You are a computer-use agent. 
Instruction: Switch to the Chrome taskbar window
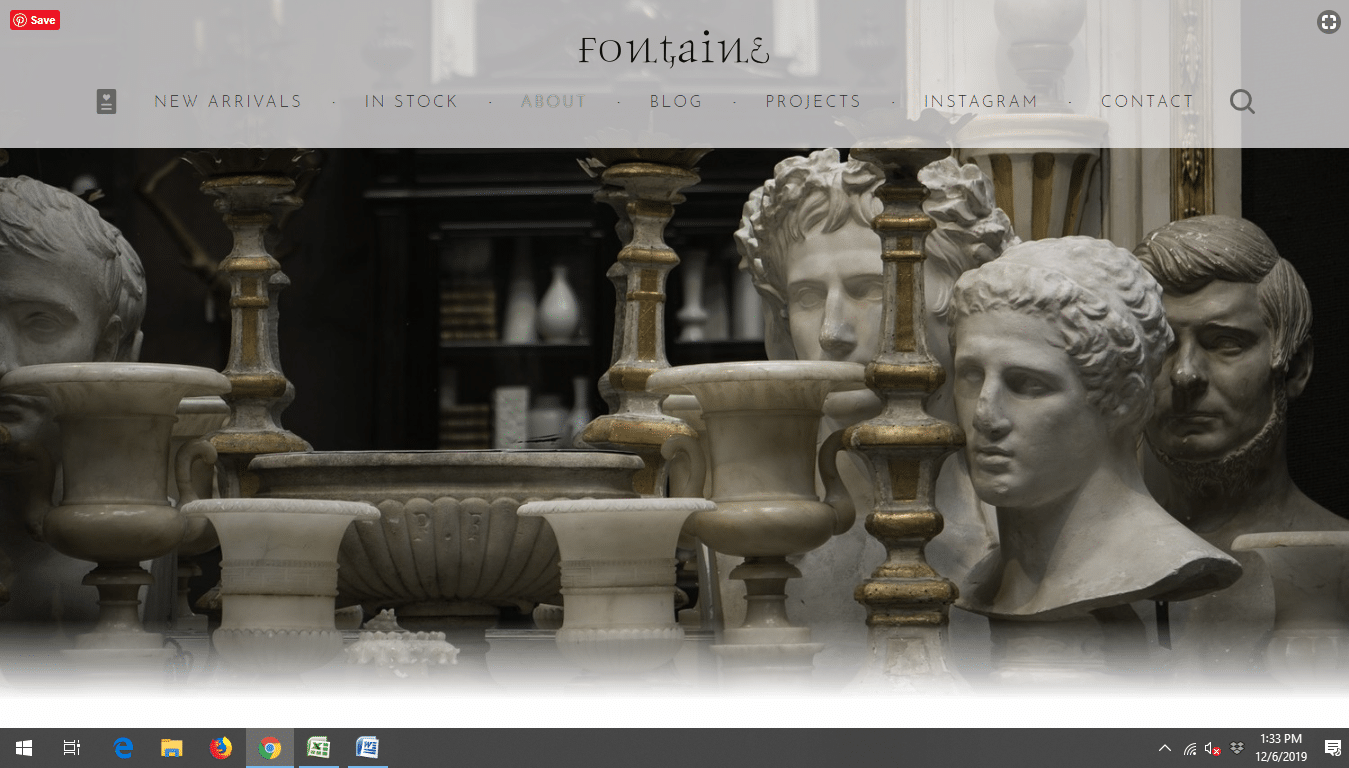(270, 748)
